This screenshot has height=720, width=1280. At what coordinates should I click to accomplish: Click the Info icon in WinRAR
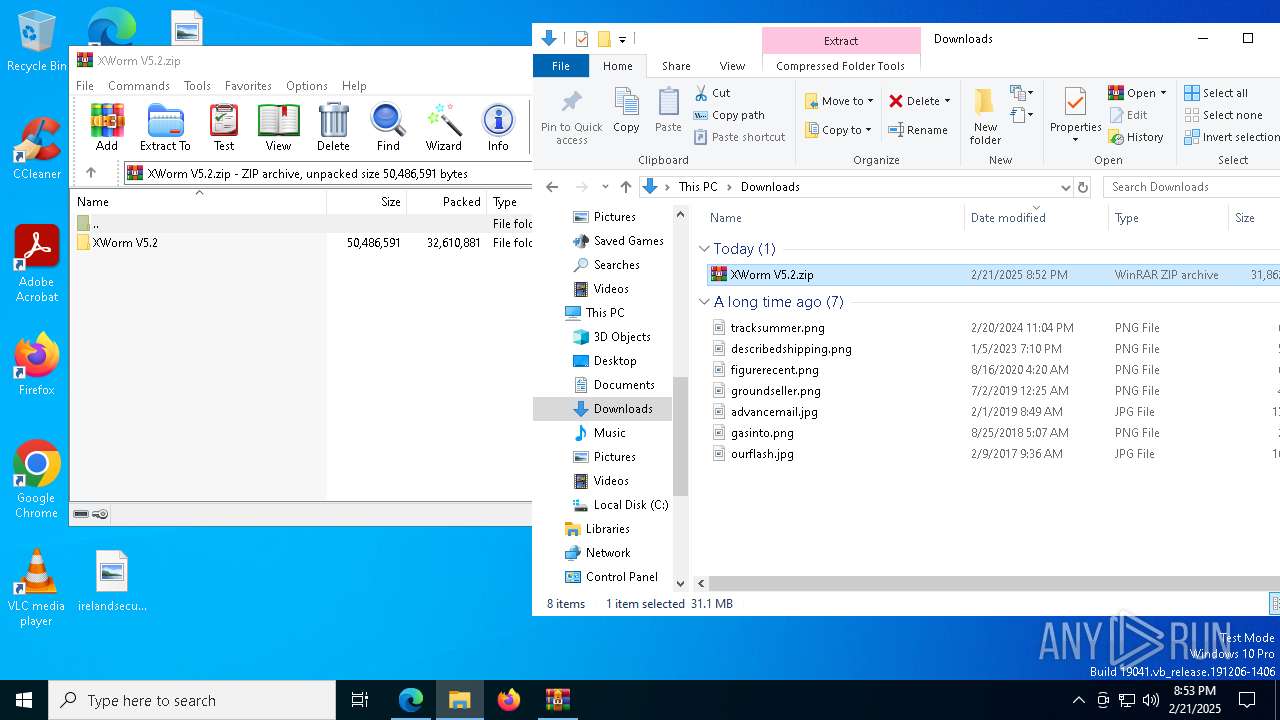498,127
